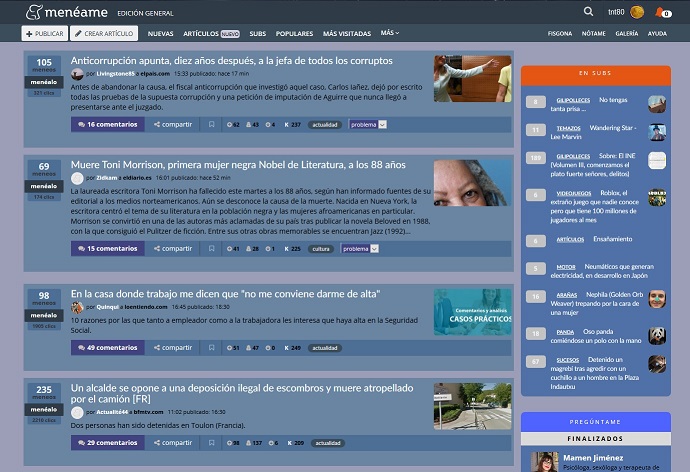
Task: Open 29 comentarios link
Action: [108, 443]
